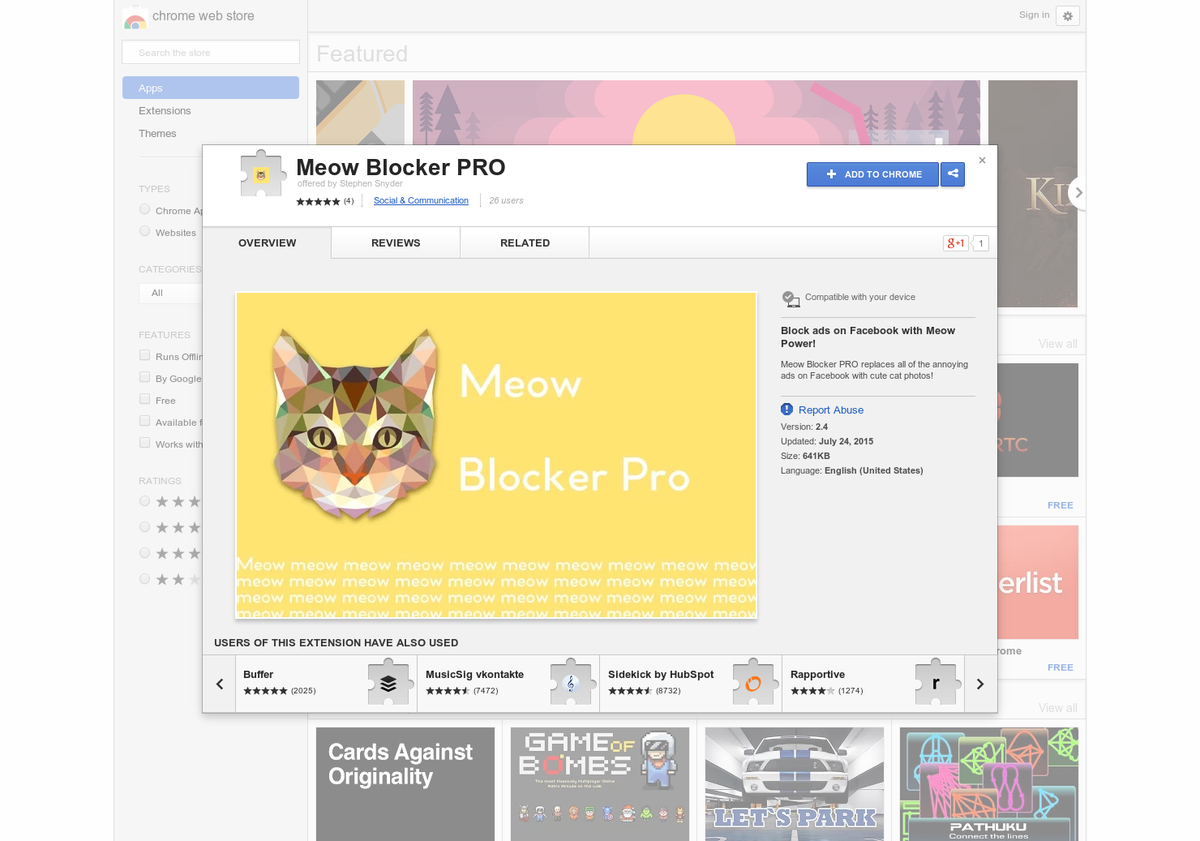
Task: Open the Let's Park tile
Action: [x=794, y=784]
